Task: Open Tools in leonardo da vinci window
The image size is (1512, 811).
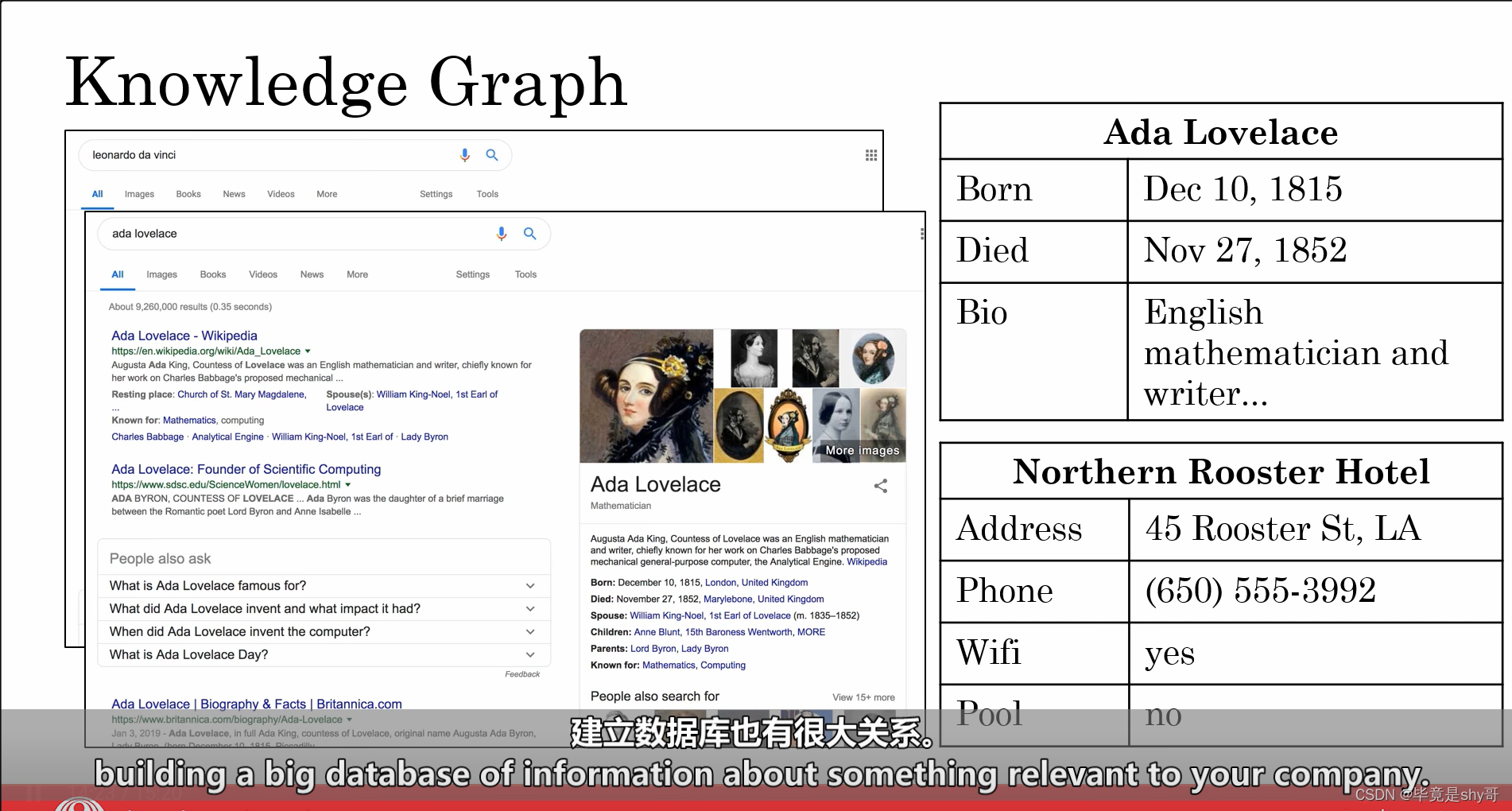Action: (487, 194)
